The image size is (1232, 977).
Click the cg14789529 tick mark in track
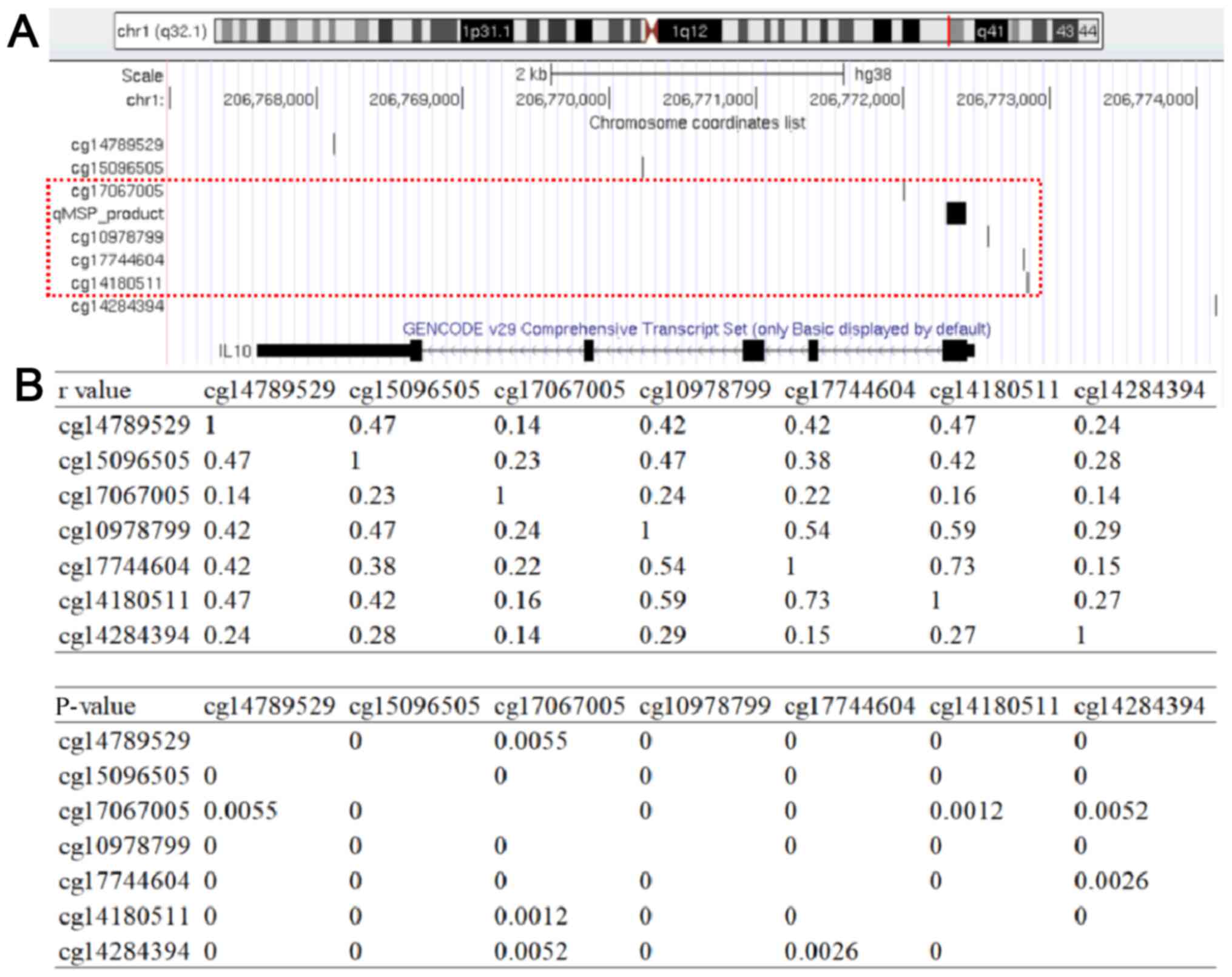[x=334, y=144]
